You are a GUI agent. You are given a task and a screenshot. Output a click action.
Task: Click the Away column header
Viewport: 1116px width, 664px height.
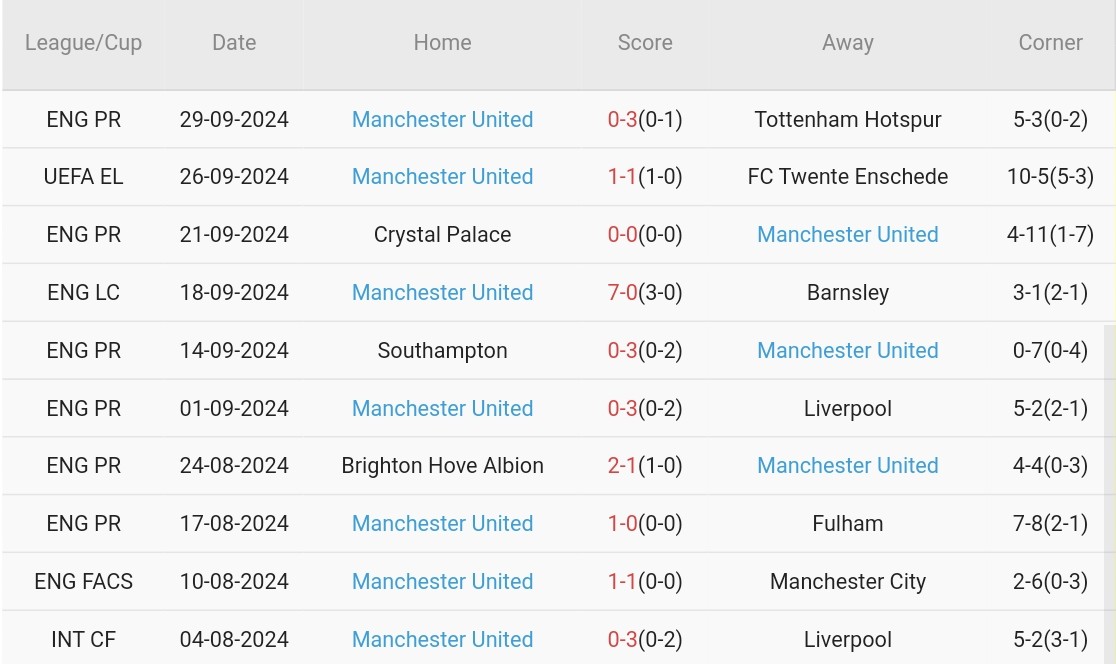[x=848, y=43]
